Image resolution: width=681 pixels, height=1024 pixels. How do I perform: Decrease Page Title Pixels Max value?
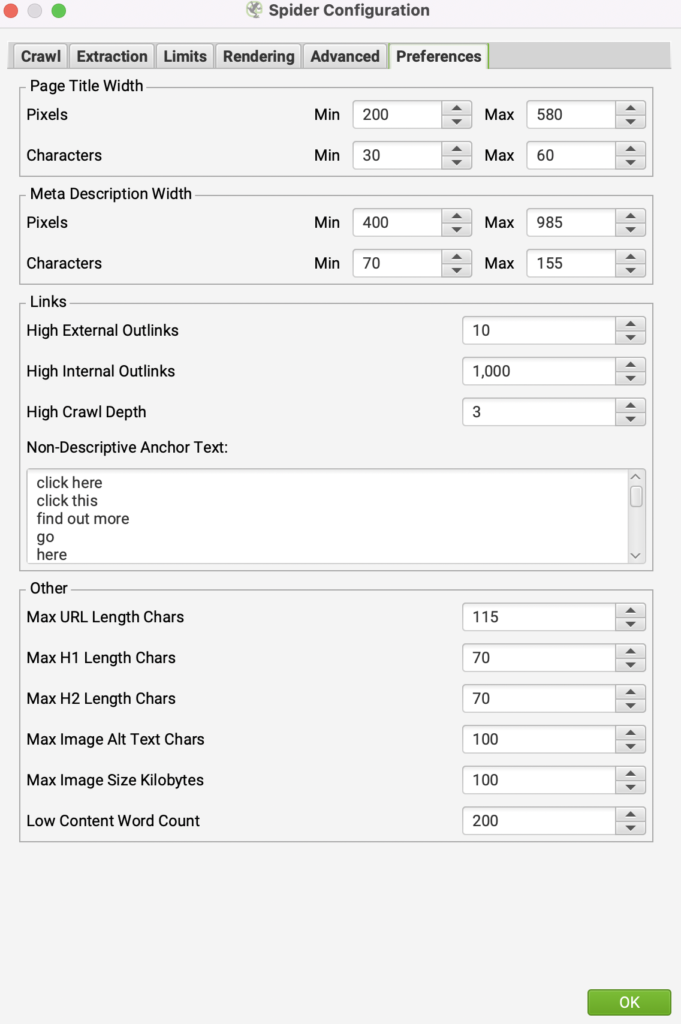[630, 122]
